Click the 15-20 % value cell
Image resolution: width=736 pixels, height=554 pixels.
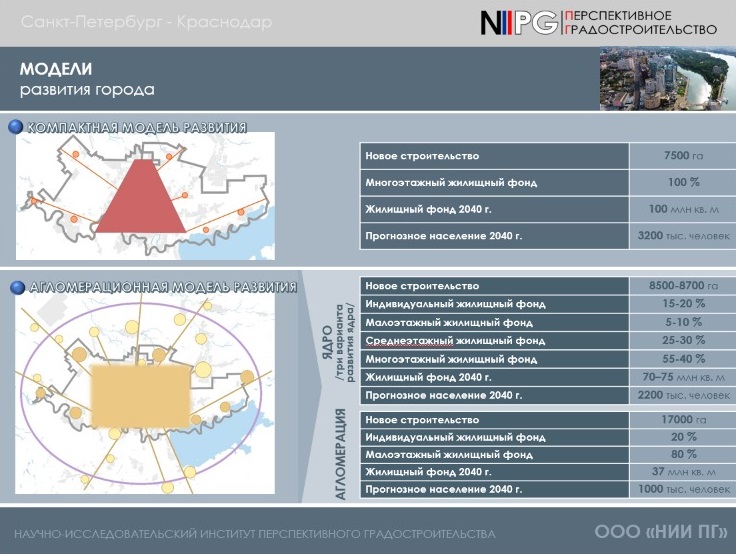(683, 304)
